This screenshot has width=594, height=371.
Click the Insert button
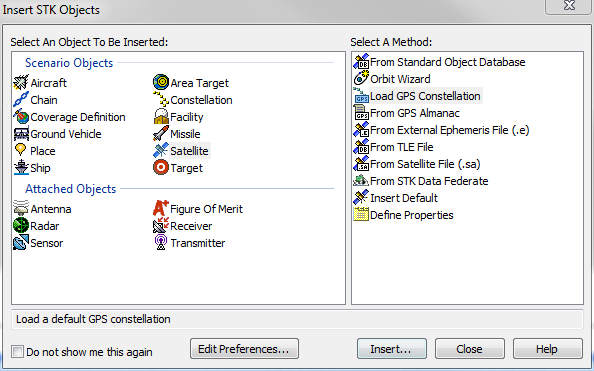(x=392, y=349)
